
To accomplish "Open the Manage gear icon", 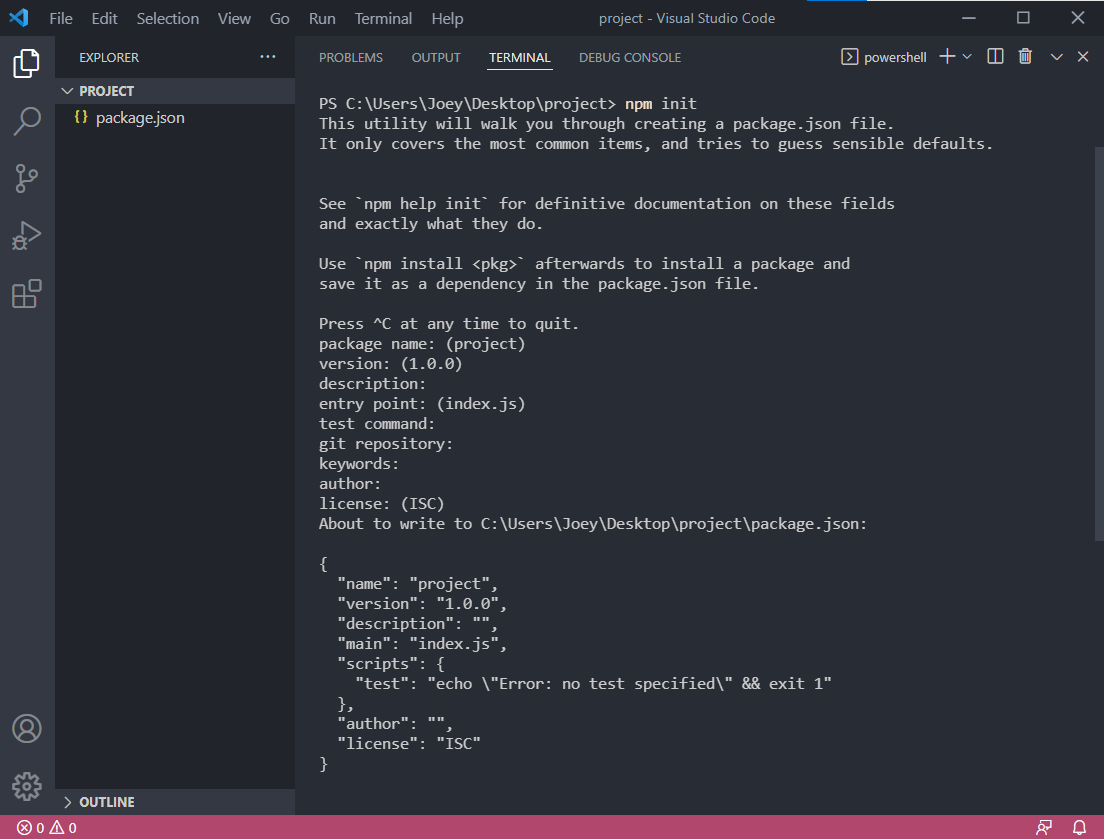I will pos(27,786).
